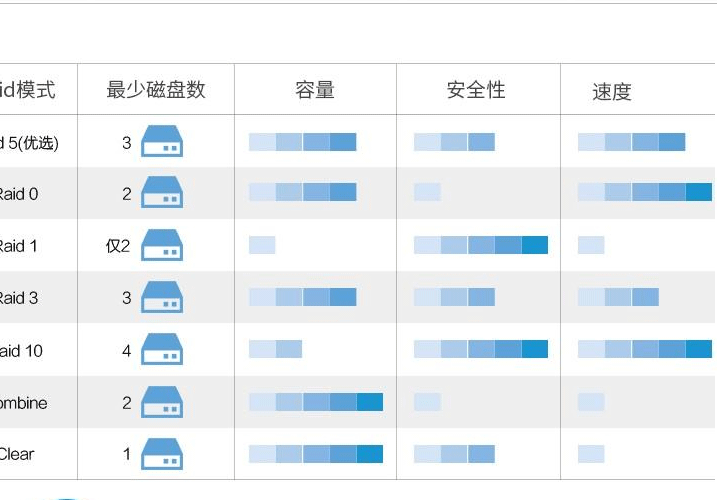Click the disk icon in Raid 5 row
The height and width of the screenshot is (500, 717).
point(162,141)
